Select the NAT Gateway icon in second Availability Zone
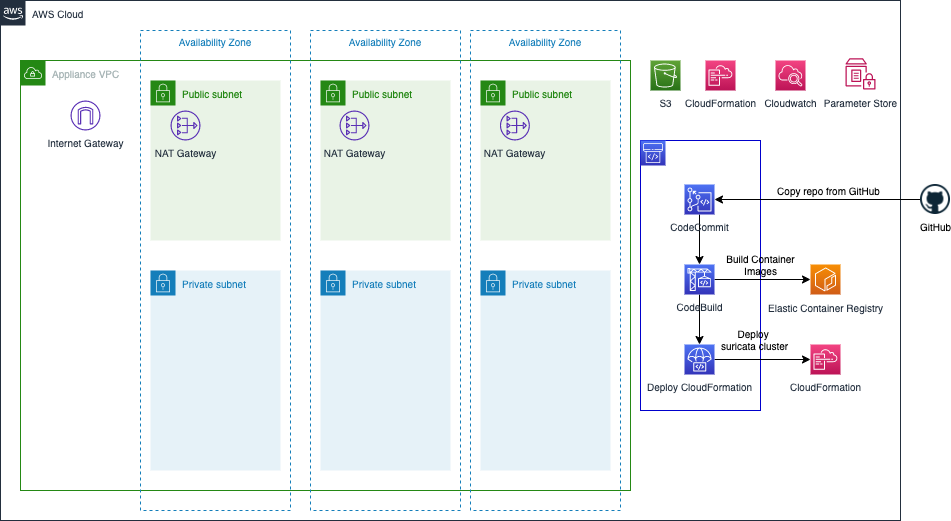 point(355,126)
